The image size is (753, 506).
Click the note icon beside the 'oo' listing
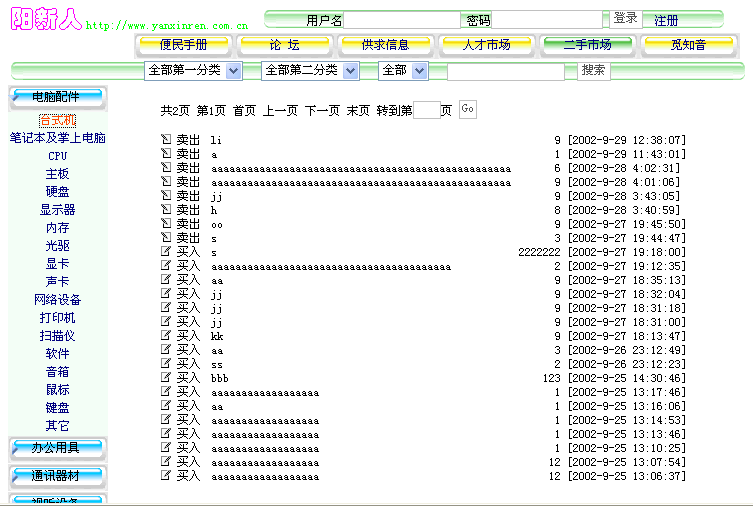coord(166,224)
